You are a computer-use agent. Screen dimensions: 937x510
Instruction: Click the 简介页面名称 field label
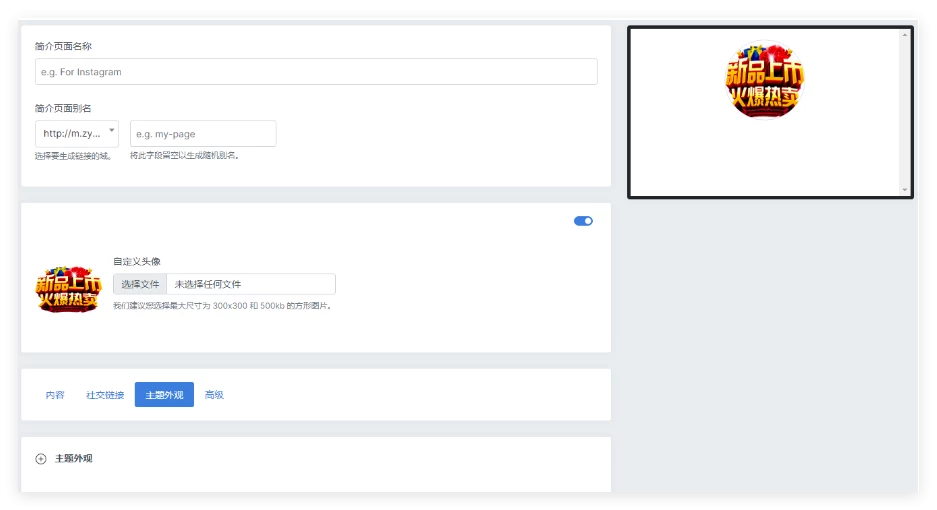63,47
